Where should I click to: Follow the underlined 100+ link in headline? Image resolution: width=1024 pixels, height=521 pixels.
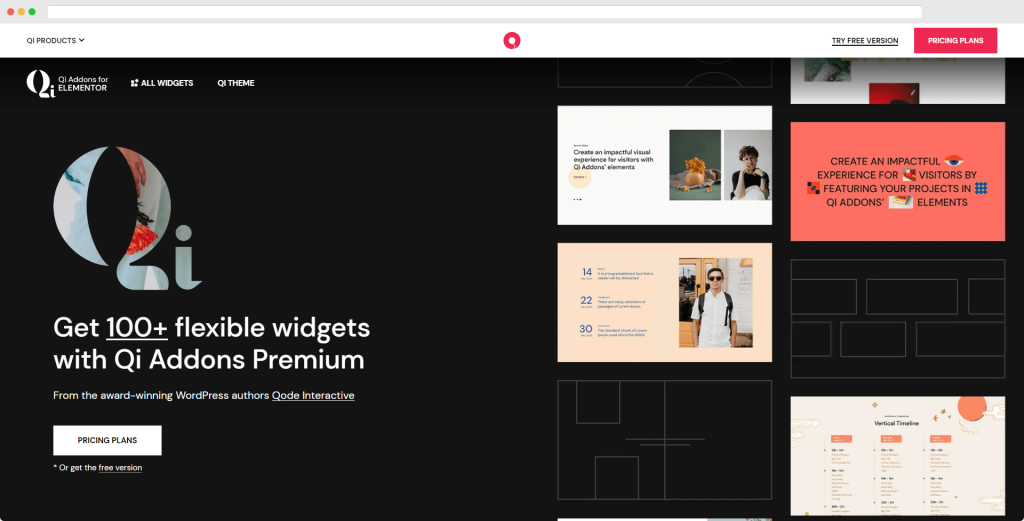[x=136, y=328]
